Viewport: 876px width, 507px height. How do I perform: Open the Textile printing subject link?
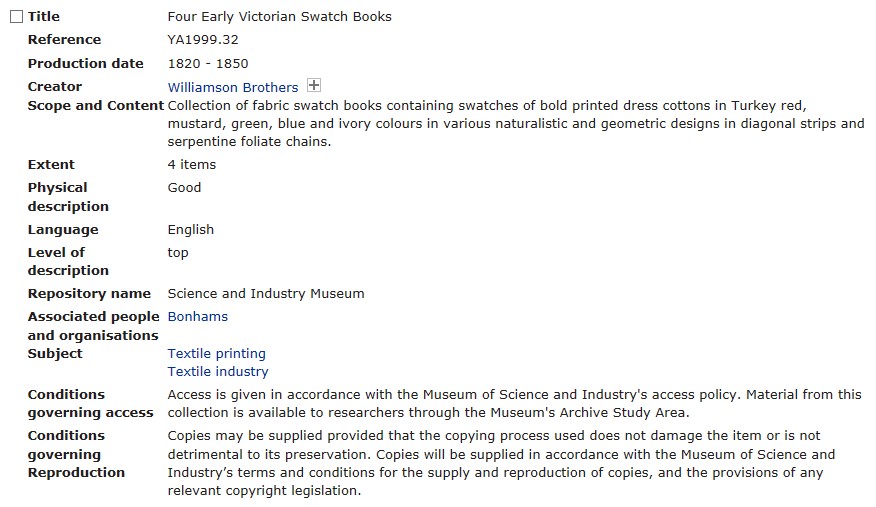pos(216,354)
